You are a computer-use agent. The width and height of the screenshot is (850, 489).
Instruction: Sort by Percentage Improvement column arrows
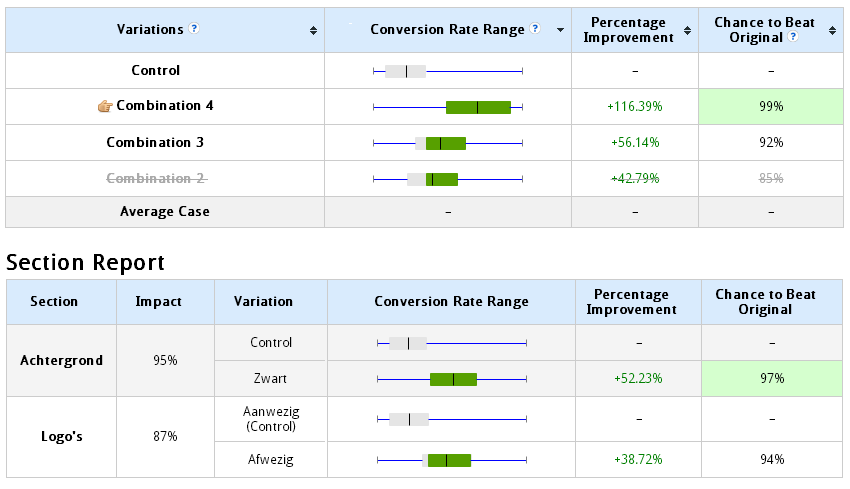click(688, 30)
